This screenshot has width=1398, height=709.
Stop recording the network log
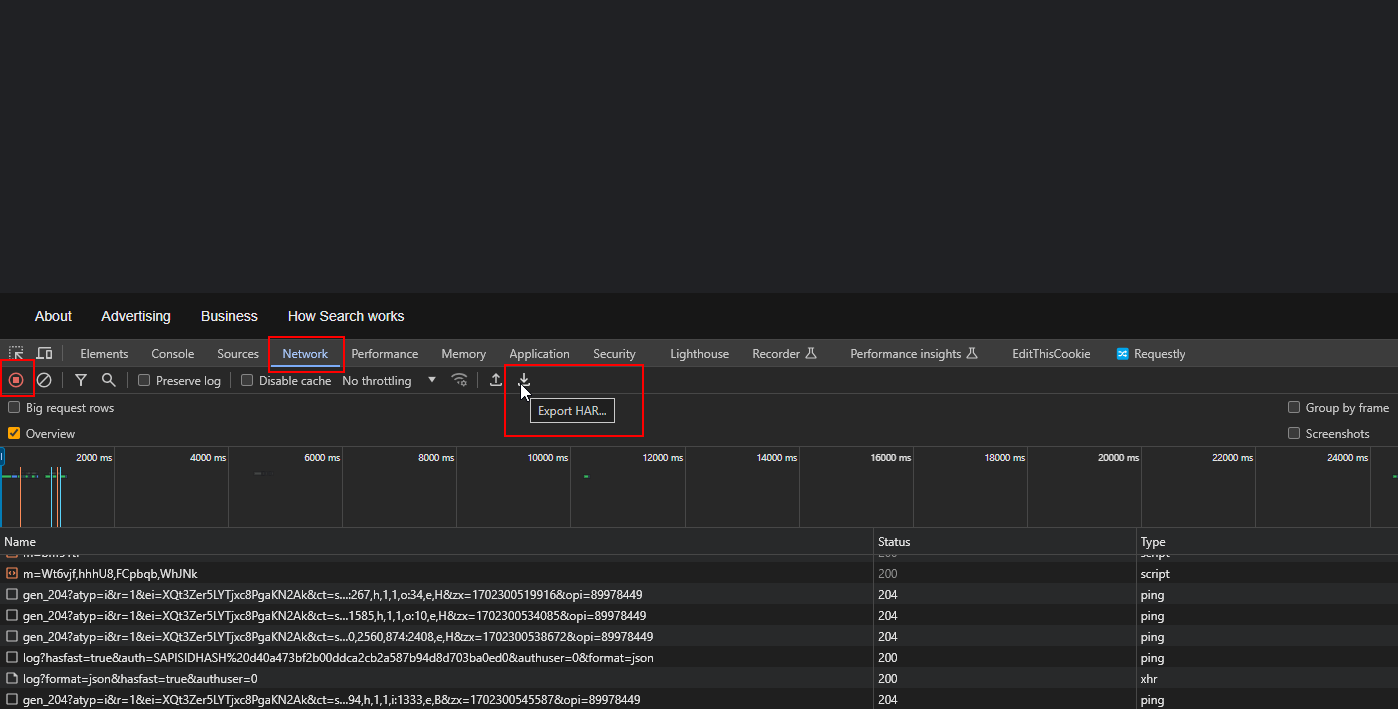point(16,380)
